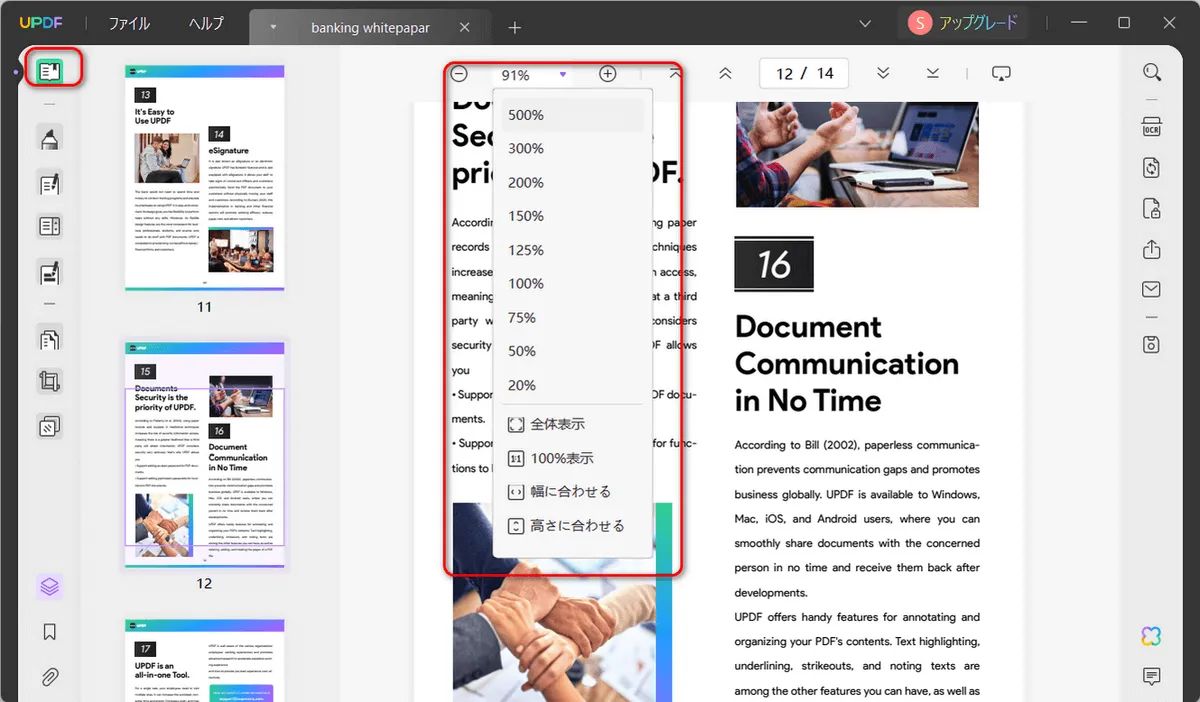Open the Convert PDF tool

pos(1152,167)
